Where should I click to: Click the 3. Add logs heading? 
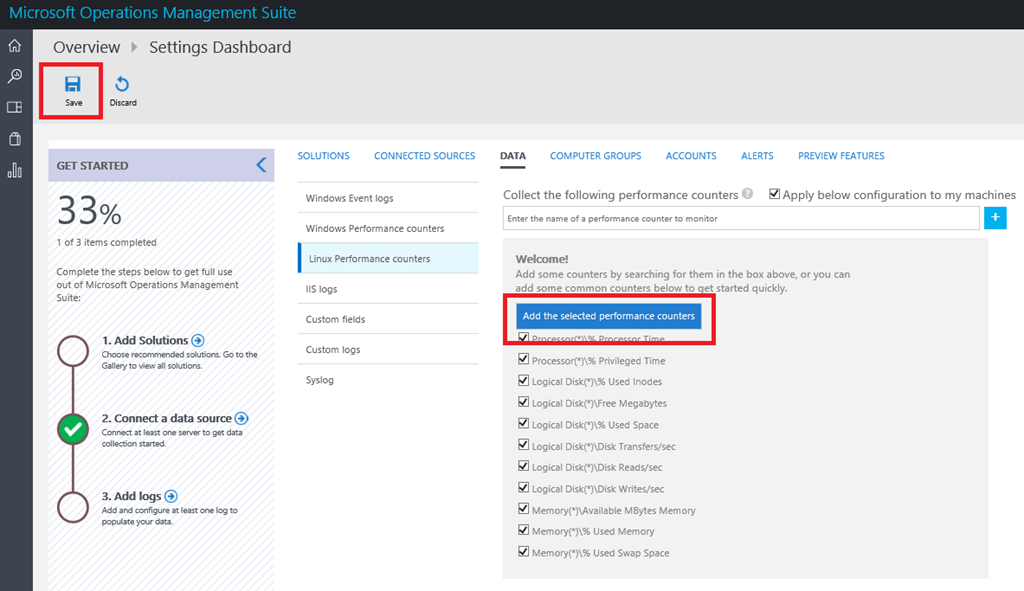[x=131, y=496]
